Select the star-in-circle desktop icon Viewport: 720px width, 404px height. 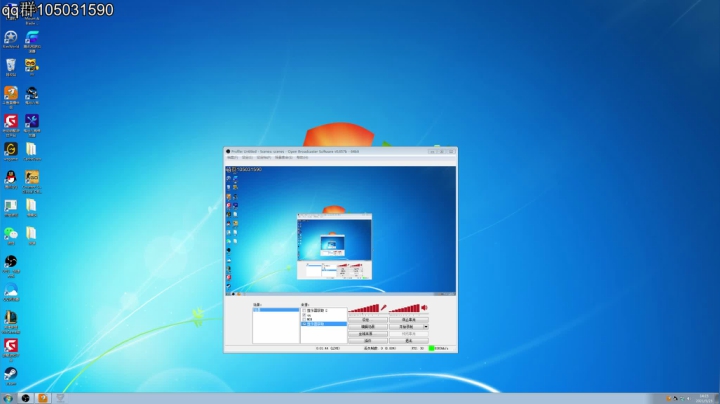pyautogui.click(x=11, y=37)
